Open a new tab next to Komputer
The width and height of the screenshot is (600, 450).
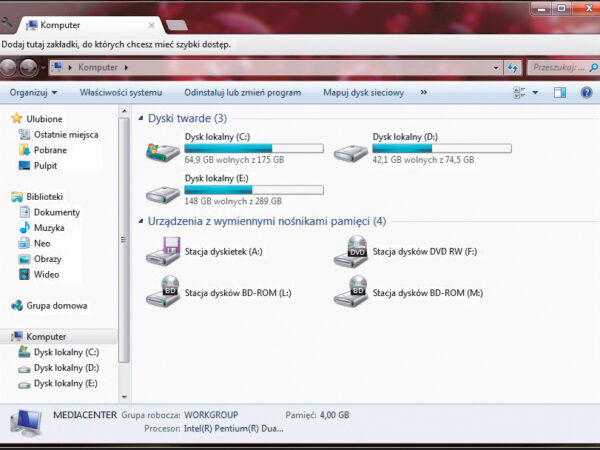pos(175,24)
